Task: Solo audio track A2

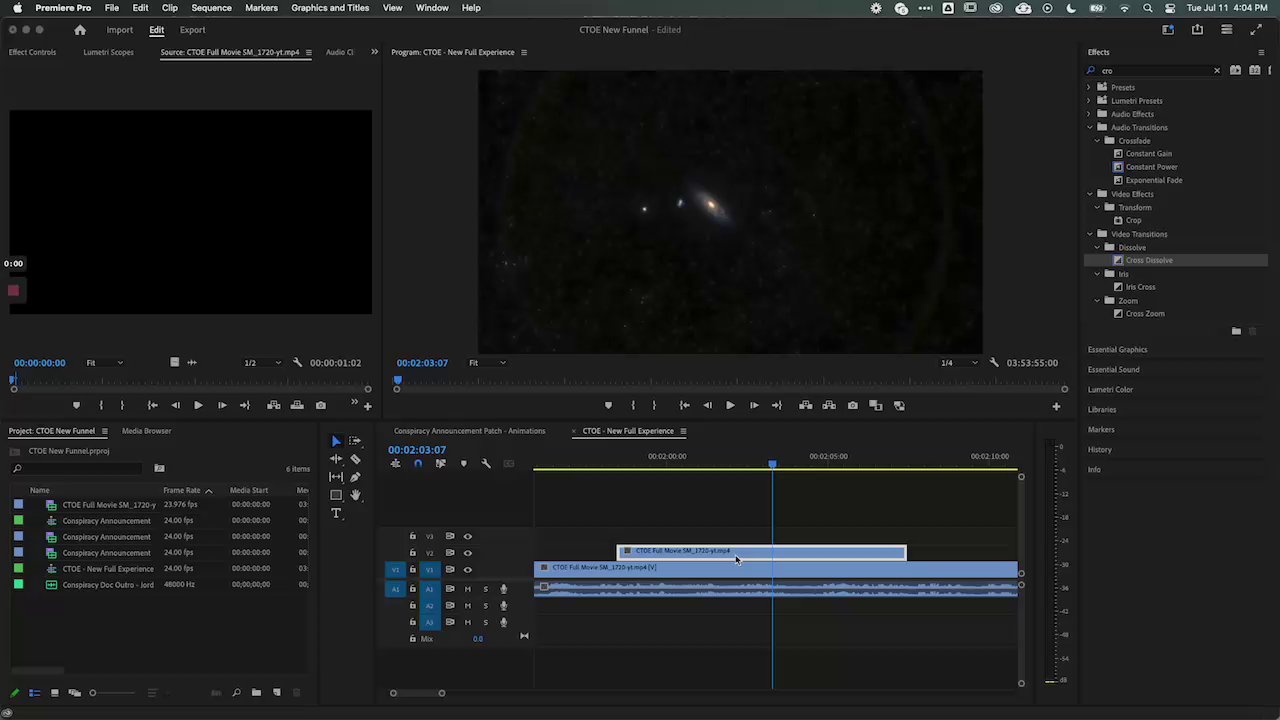Action: click(485, 606)
